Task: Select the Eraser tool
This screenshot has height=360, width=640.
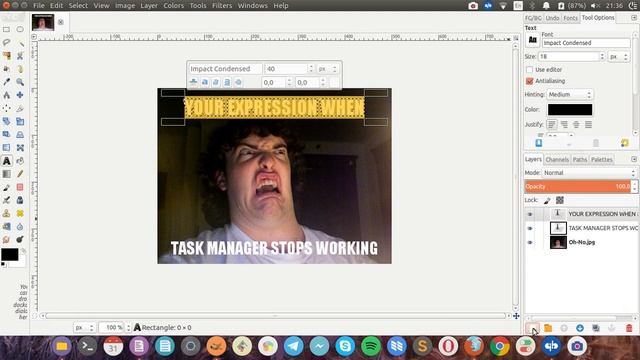Action: [20, 187]
